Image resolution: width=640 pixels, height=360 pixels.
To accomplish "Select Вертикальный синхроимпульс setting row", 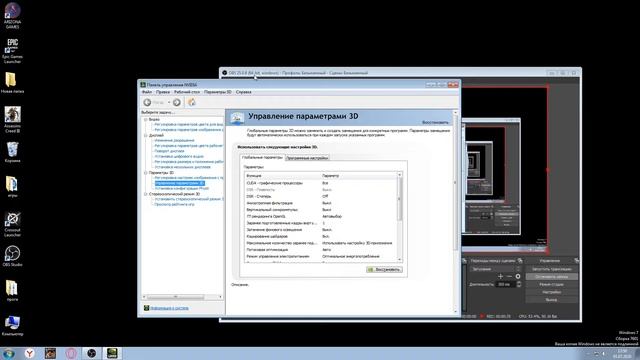I will pyautogui.click(x=320, y=210).
